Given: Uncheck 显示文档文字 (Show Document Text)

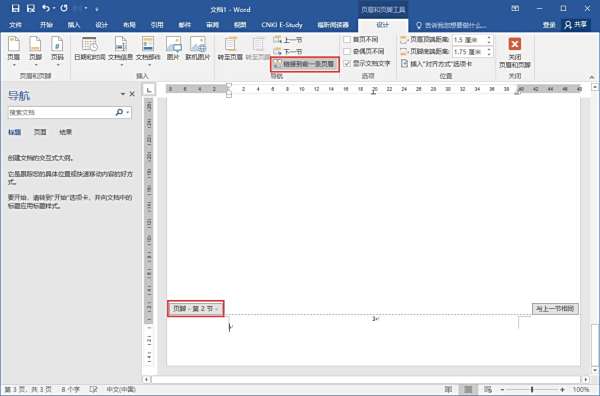Looking at the screenshot, I should tap(347, 63).
